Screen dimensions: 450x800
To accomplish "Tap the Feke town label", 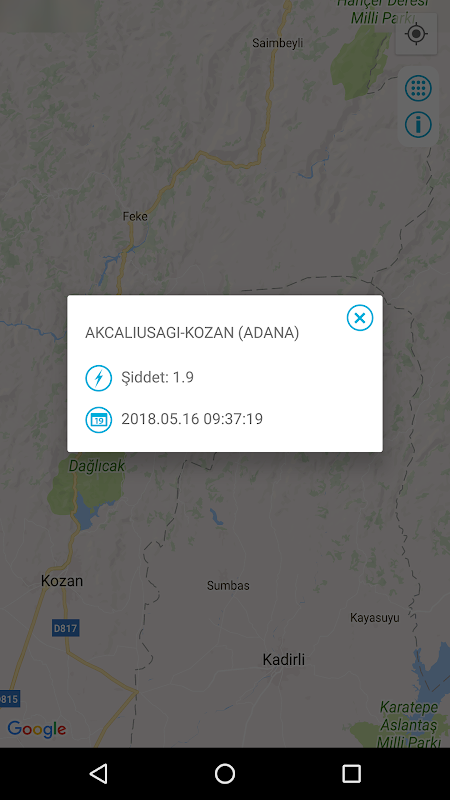I will (x=135, y=216).
